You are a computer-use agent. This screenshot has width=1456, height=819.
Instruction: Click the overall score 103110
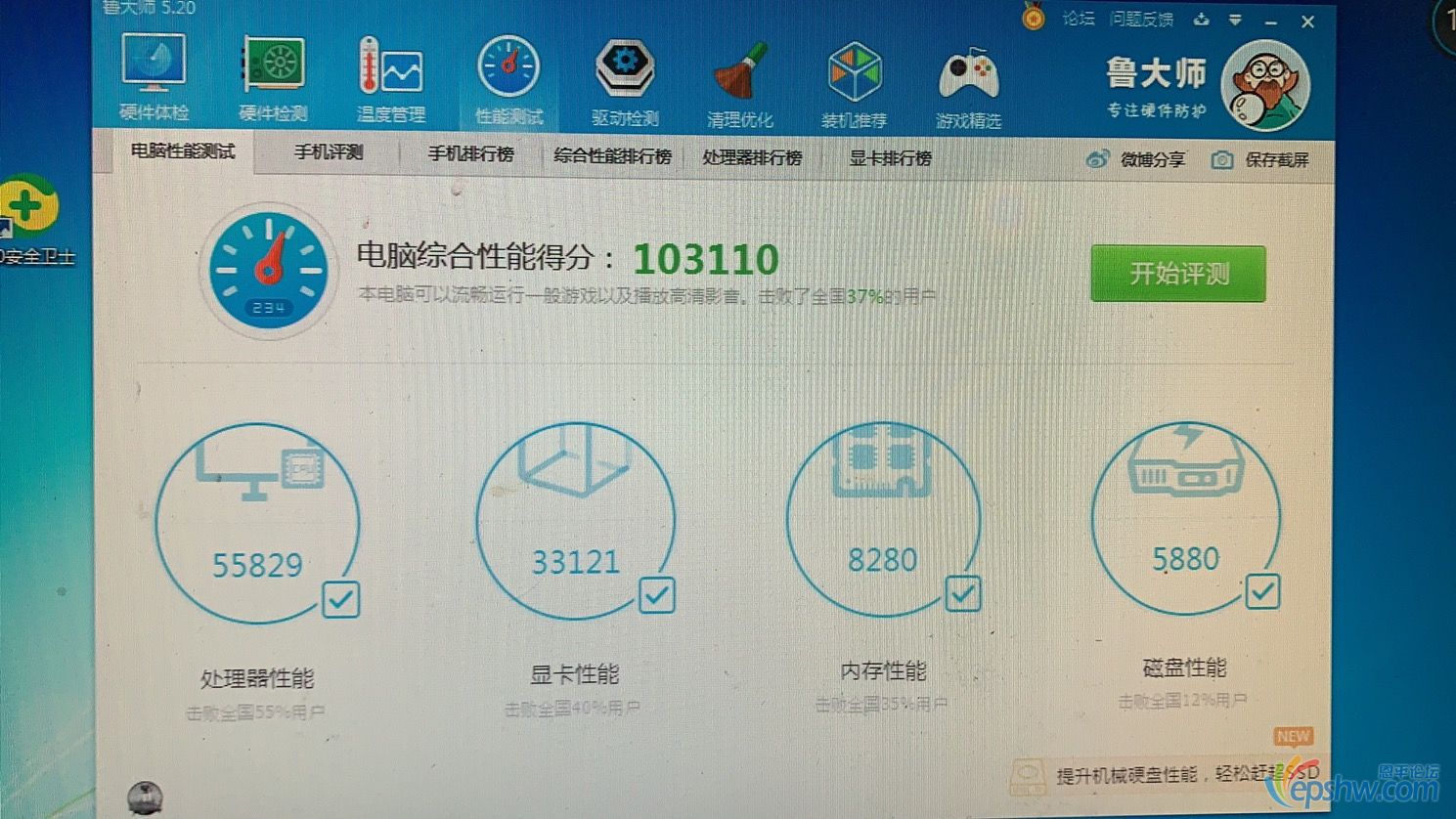[706, 259]
